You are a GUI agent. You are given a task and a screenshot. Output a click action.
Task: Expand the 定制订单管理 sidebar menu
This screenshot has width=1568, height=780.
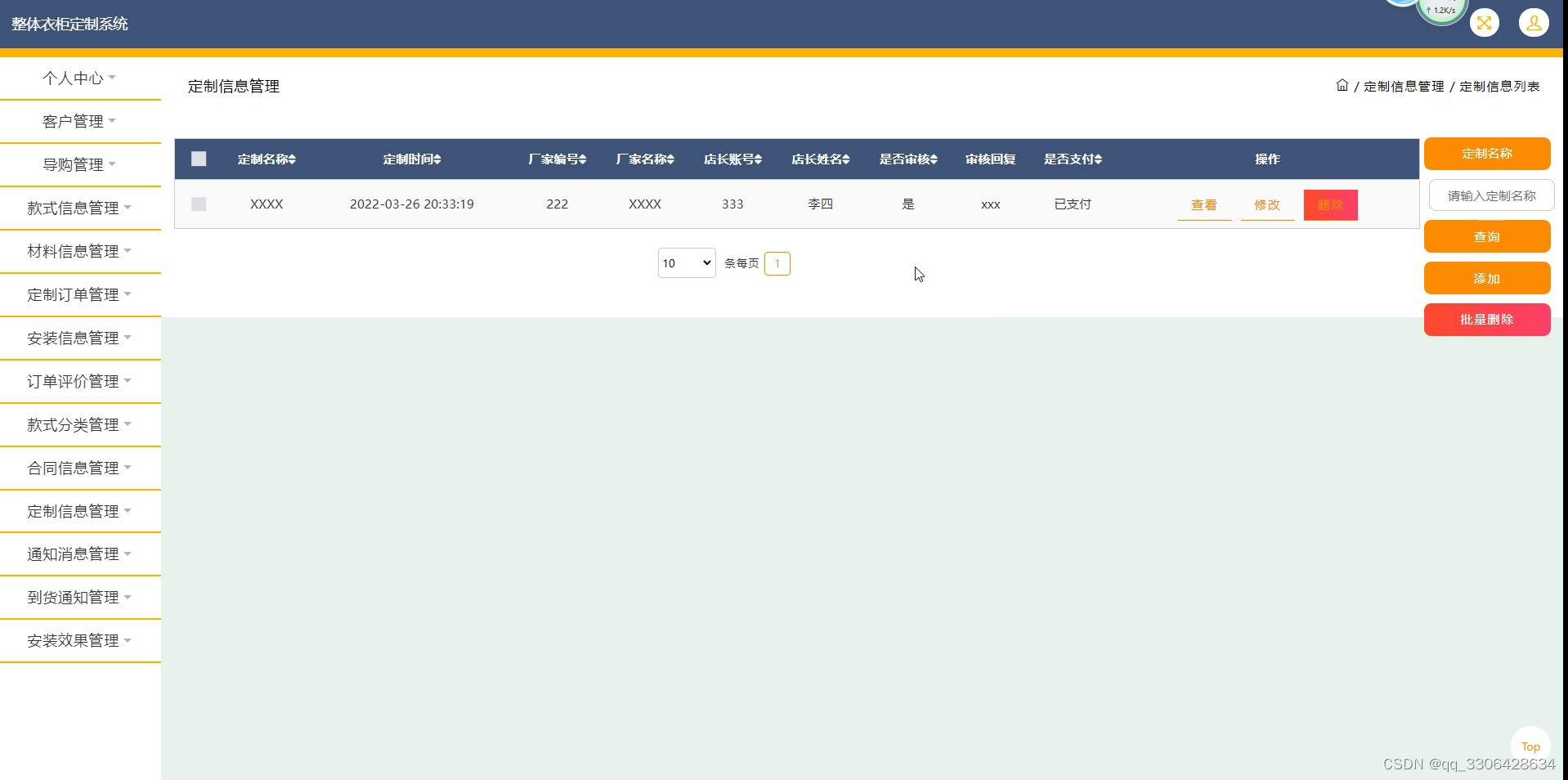[80, 294]
